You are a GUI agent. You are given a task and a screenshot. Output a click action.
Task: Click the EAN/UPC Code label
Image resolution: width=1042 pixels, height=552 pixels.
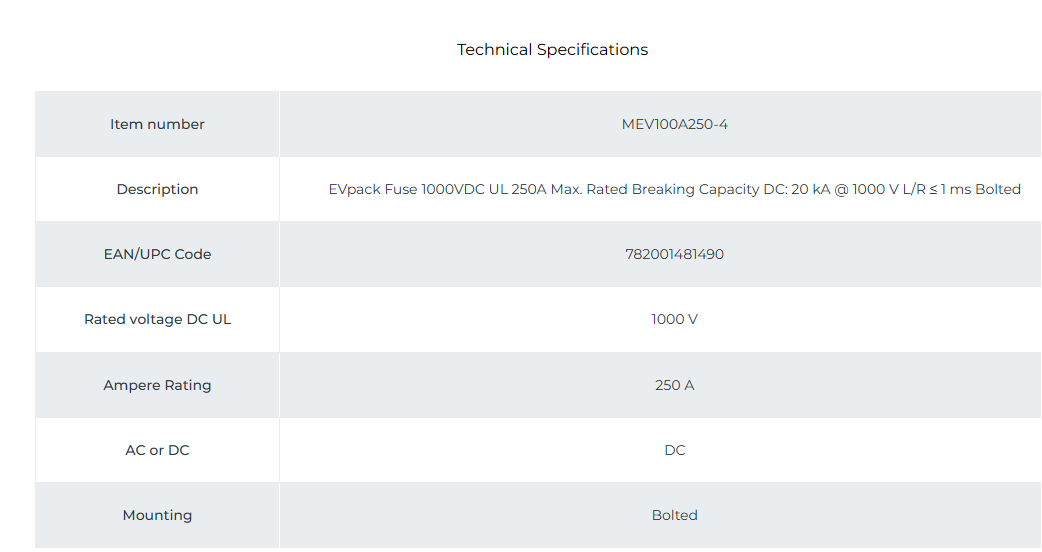[157, 254]
